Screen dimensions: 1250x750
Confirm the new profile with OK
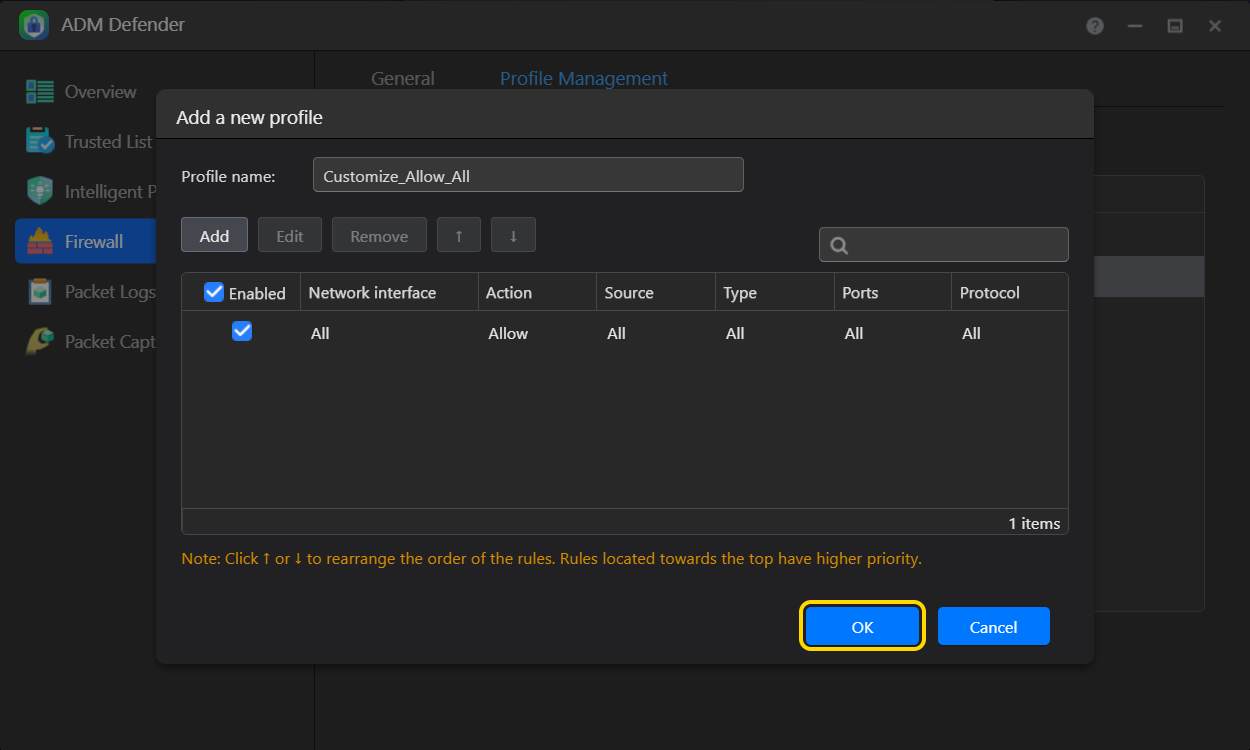(x=862, y=626)
